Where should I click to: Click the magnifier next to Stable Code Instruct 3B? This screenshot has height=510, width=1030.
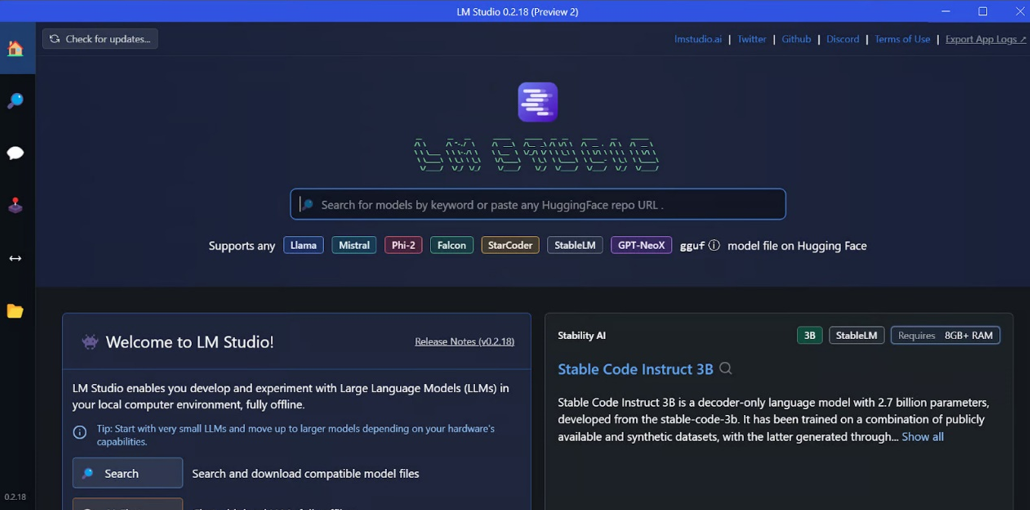(725, 369)
